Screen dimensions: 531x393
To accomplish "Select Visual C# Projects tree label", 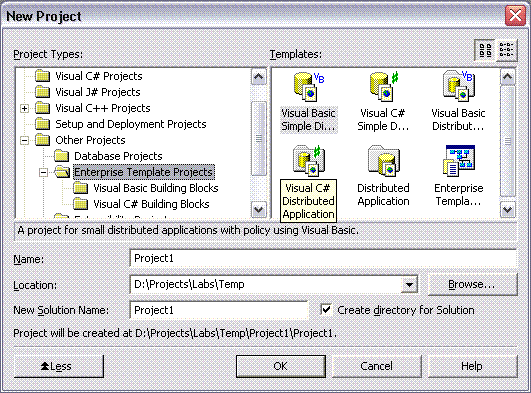I will click(99, 76).
